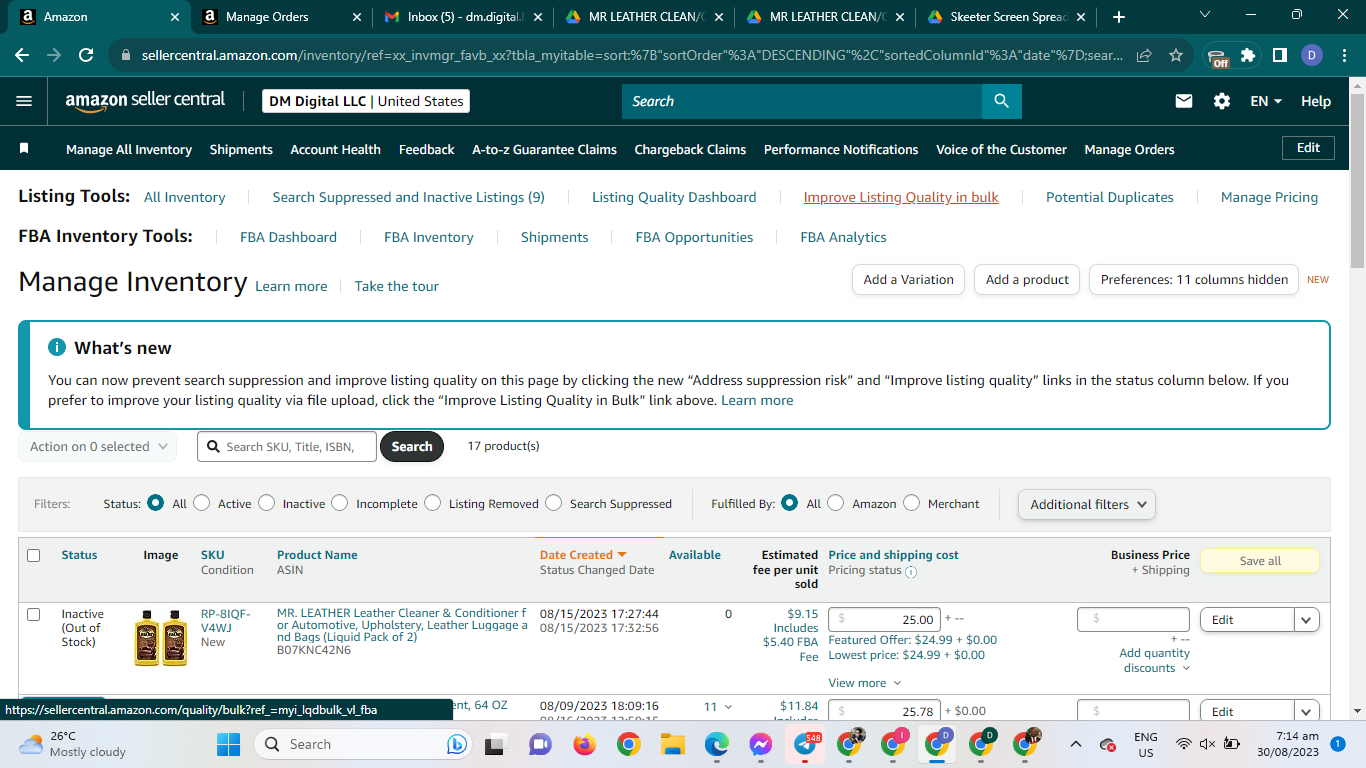
Task: Click the Add a product button
Action: tap(1027, 280)
